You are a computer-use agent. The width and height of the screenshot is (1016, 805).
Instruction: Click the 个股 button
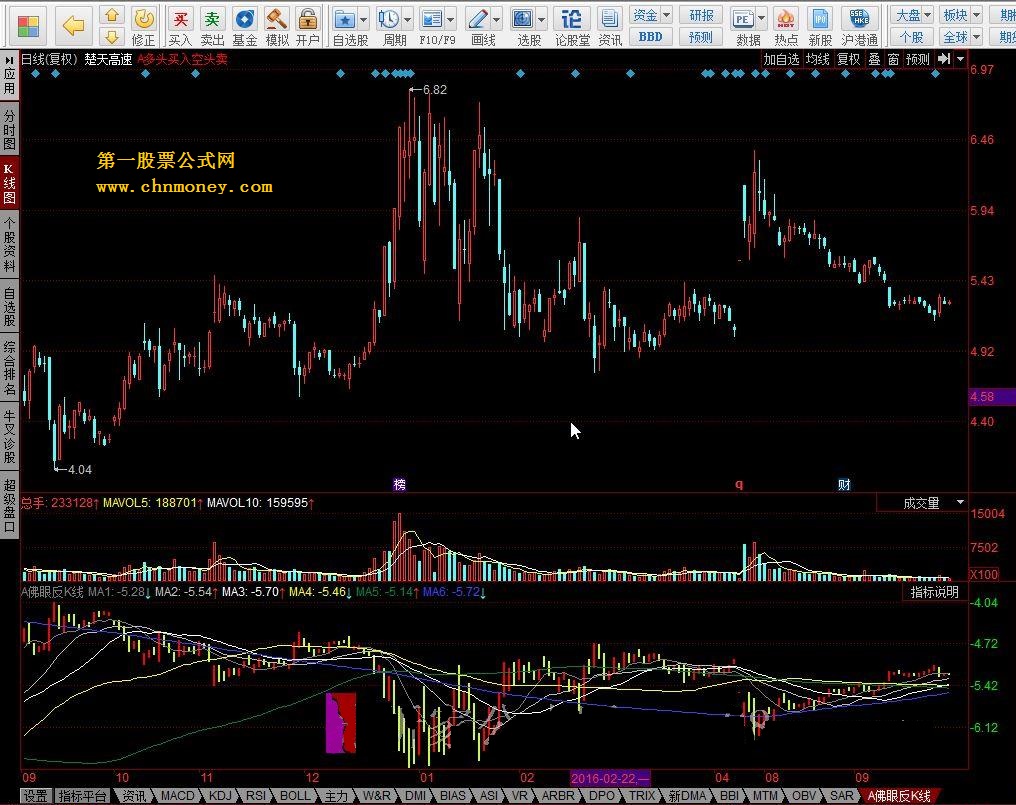(912, 37)
